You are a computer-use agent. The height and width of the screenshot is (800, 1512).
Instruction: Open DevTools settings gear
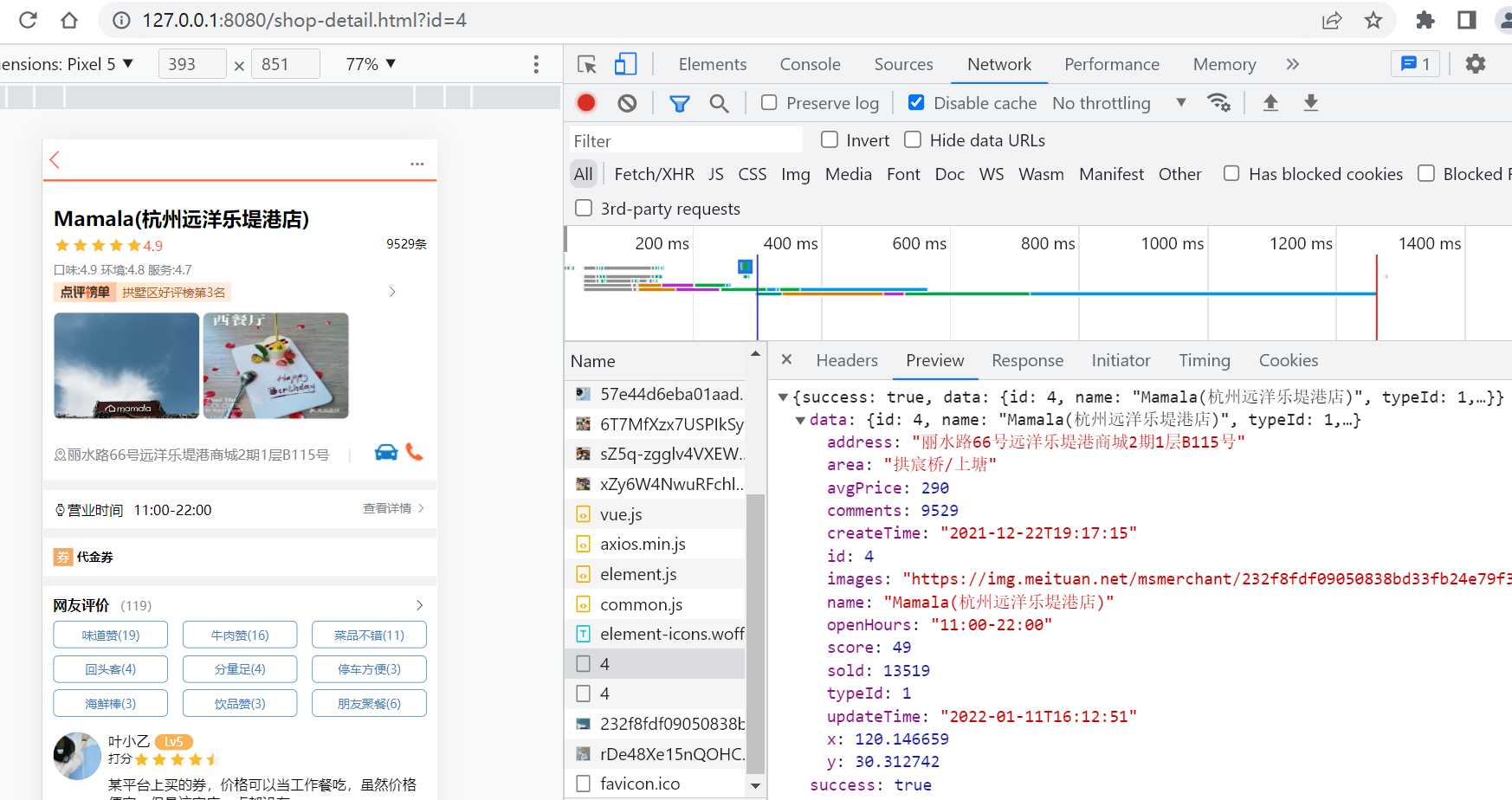pos(1476,63)
